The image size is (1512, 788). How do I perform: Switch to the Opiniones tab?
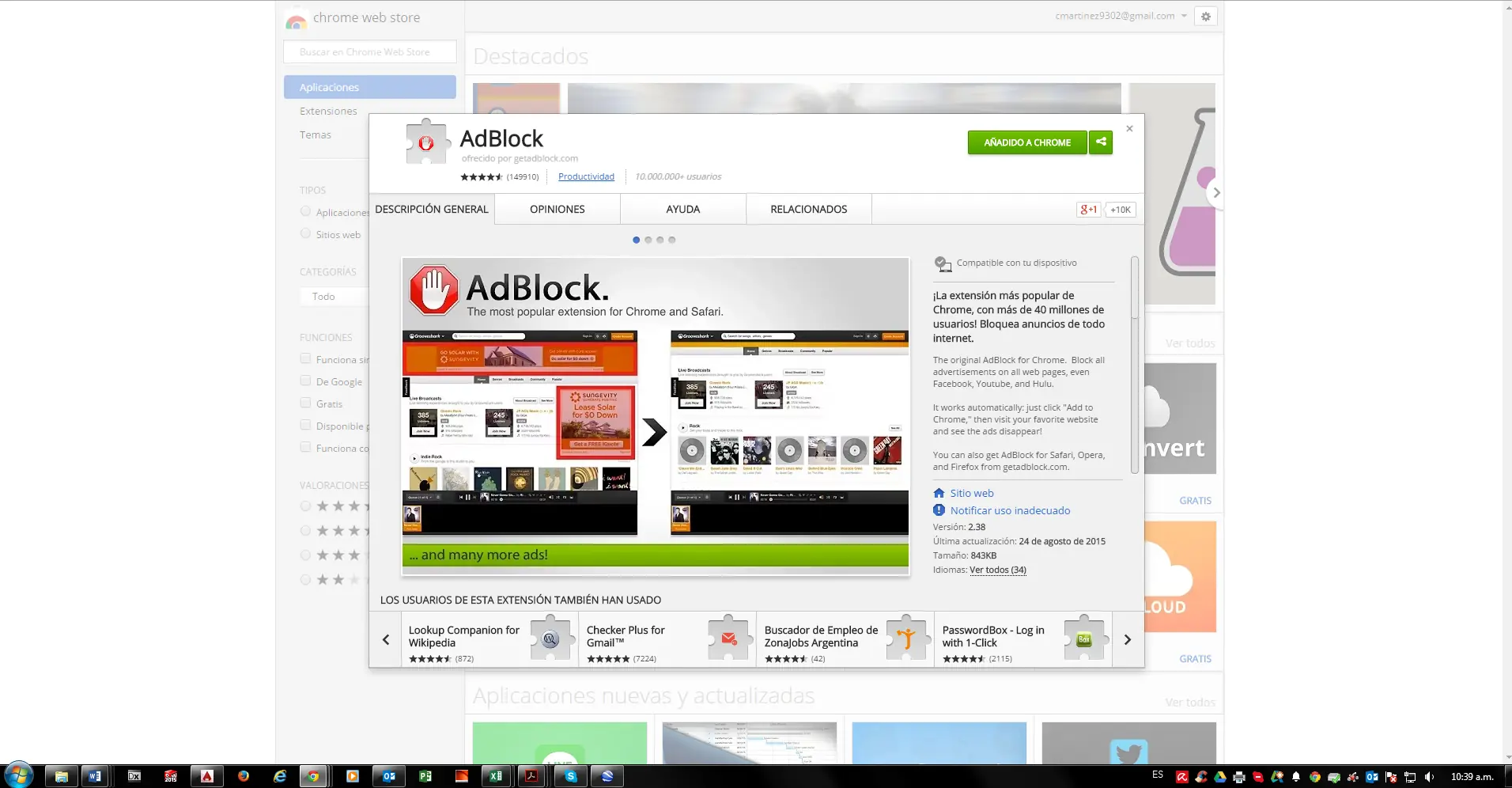point(558,209)
